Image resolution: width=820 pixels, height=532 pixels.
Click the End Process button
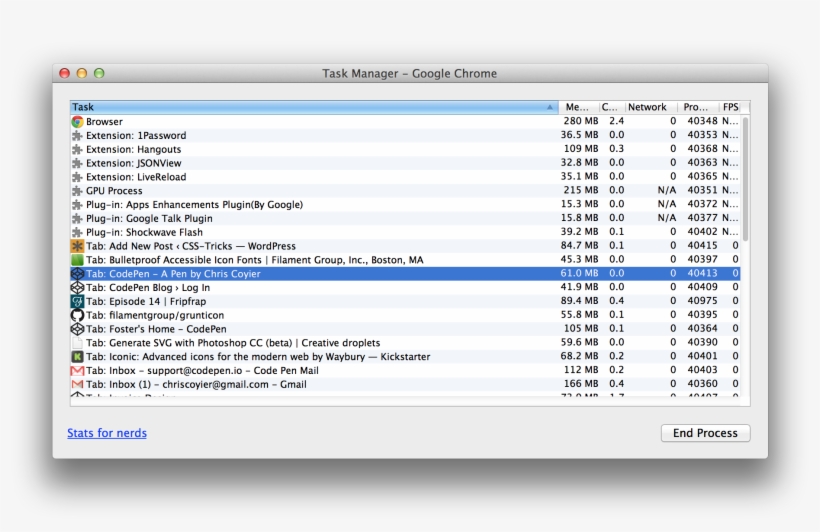tap(705, 433)
